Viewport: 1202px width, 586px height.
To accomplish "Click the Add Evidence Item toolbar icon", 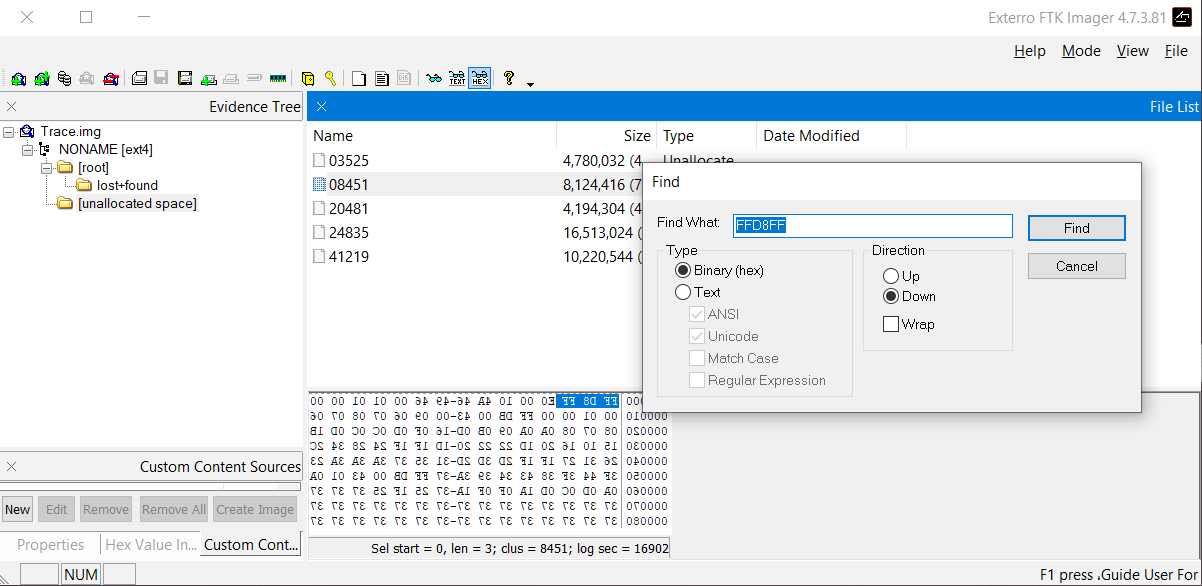I will (19, 78).
